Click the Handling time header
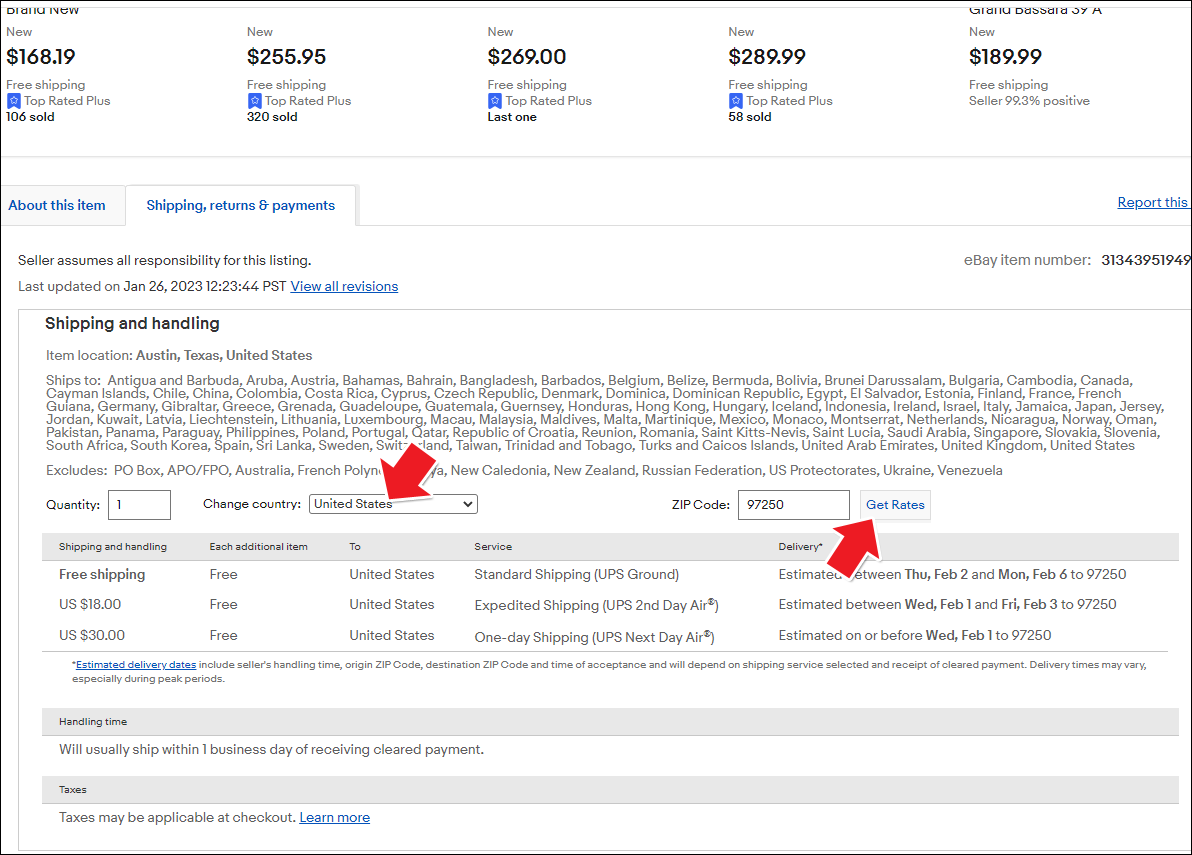The height and width of the screenshot is (855, 1192). coord(93,722)
